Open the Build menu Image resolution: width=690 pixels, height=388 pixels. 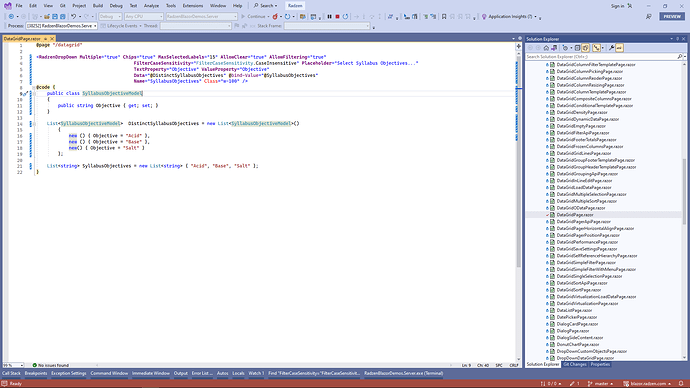tap(98, 6)
